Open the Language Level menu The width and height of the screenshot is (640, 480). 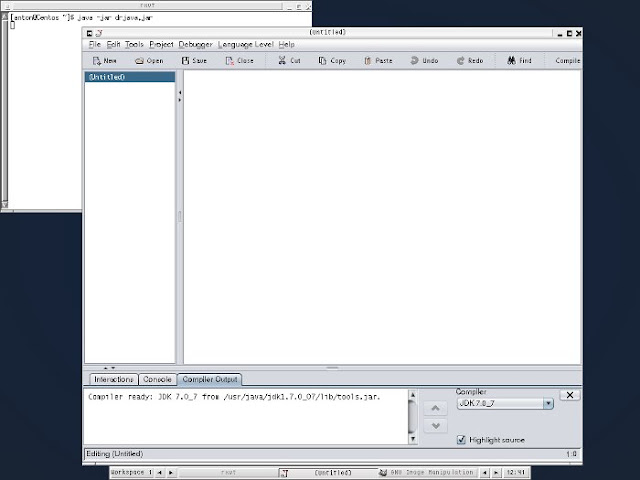point(245,44)
